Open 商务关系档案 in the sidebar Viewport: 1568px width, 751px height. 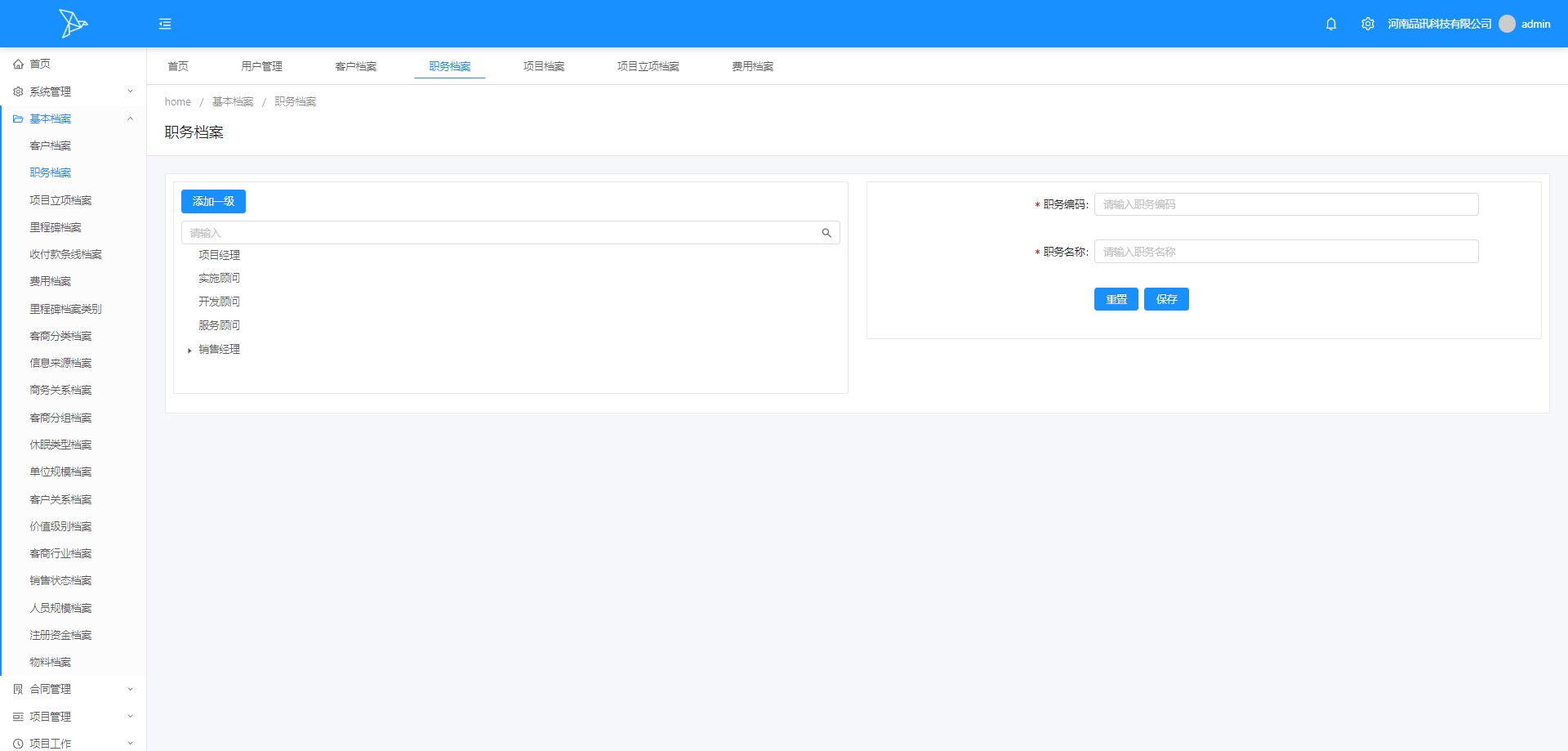pyautogui.click(x=61, y=390)
